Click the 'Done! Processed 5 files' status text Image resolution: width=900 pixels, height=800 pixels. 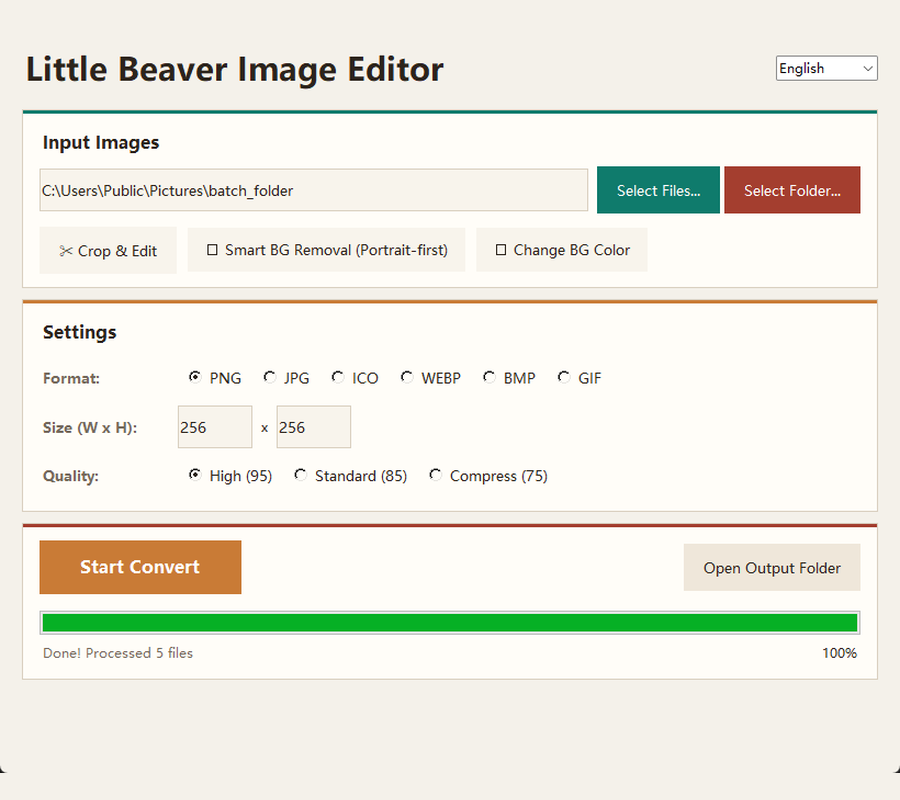tap(118, 653)
